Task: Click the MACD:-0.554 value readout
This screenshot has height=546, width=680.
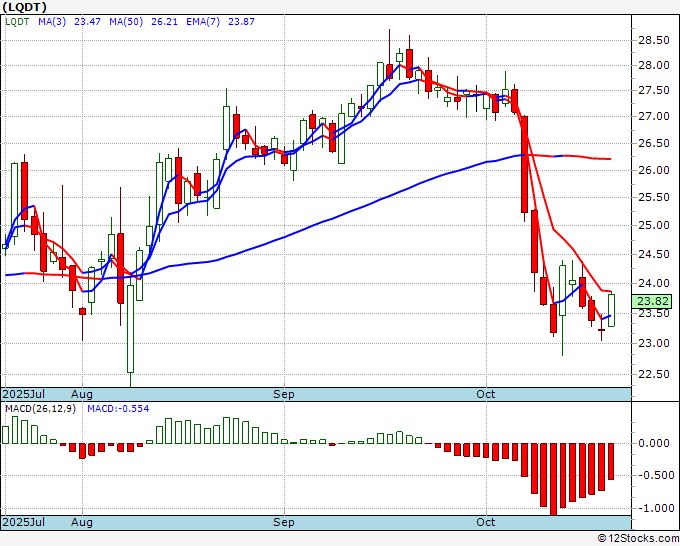Action: click(x=118, y=409)
